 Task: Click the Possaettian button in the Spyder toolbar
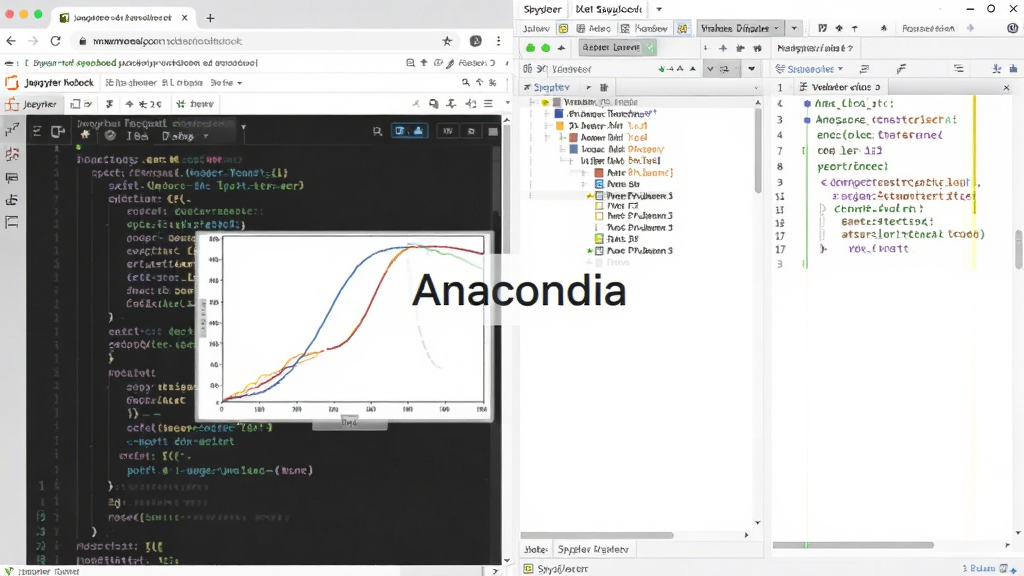point(928,28)
